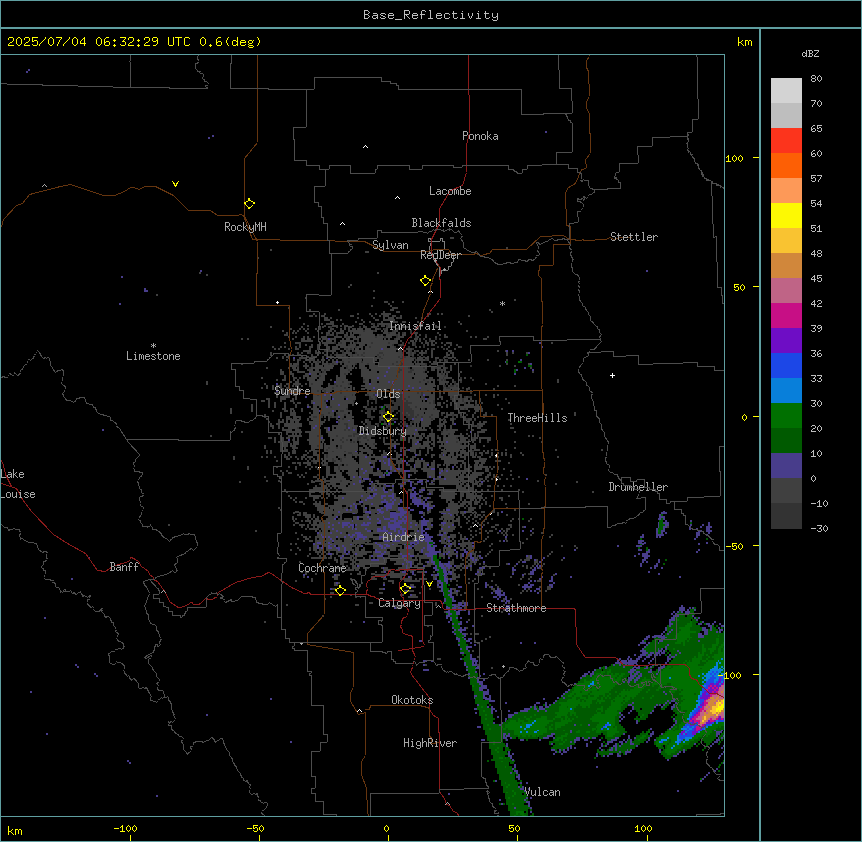Click the Drumheller city label

[x=638, y=487]
